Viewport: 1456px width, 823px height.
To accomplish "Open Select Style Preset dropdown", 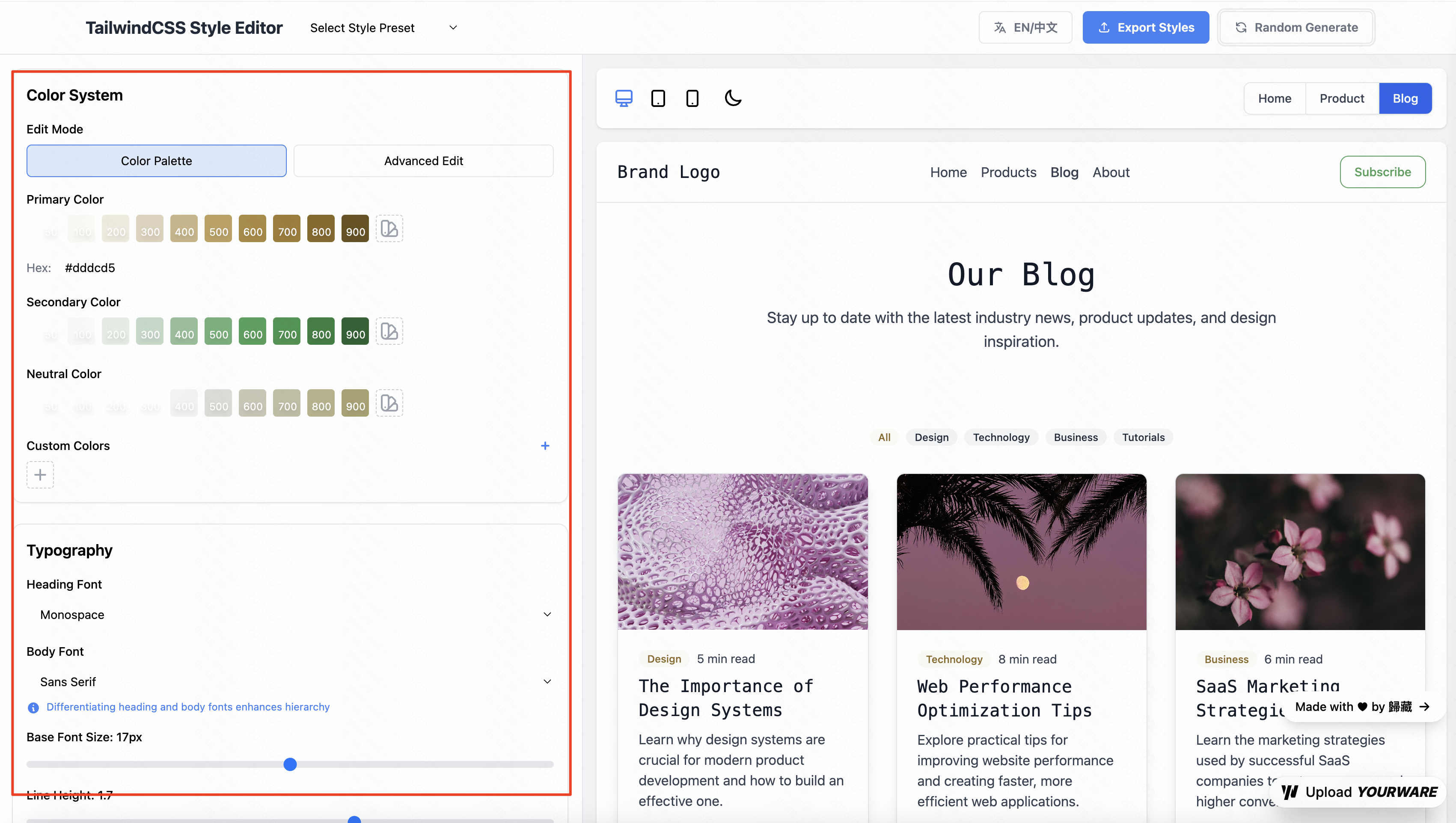I will (x=383, y=28).
